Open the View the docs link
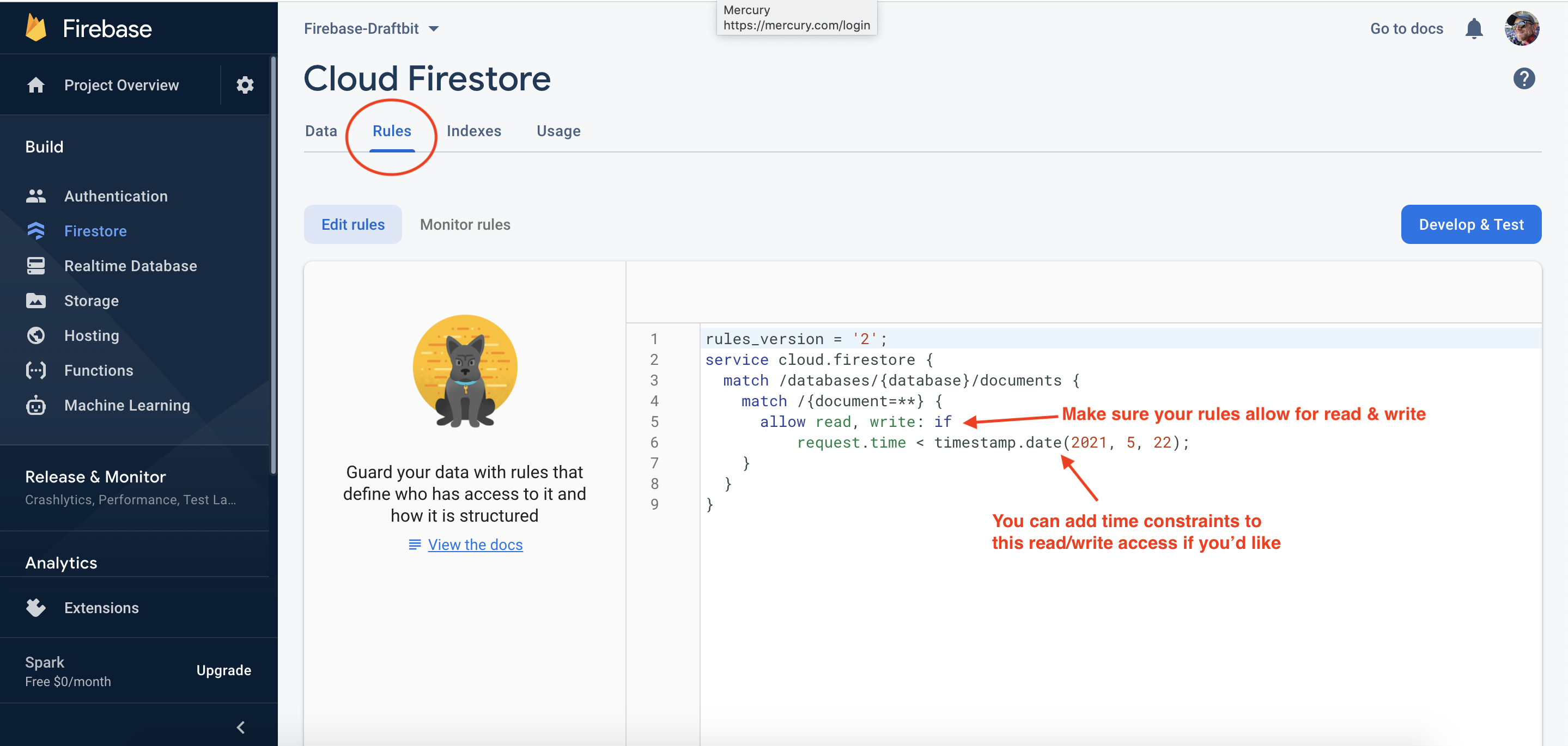The height and width of the screenshot is (746, 1568). (x=475, y=545)
